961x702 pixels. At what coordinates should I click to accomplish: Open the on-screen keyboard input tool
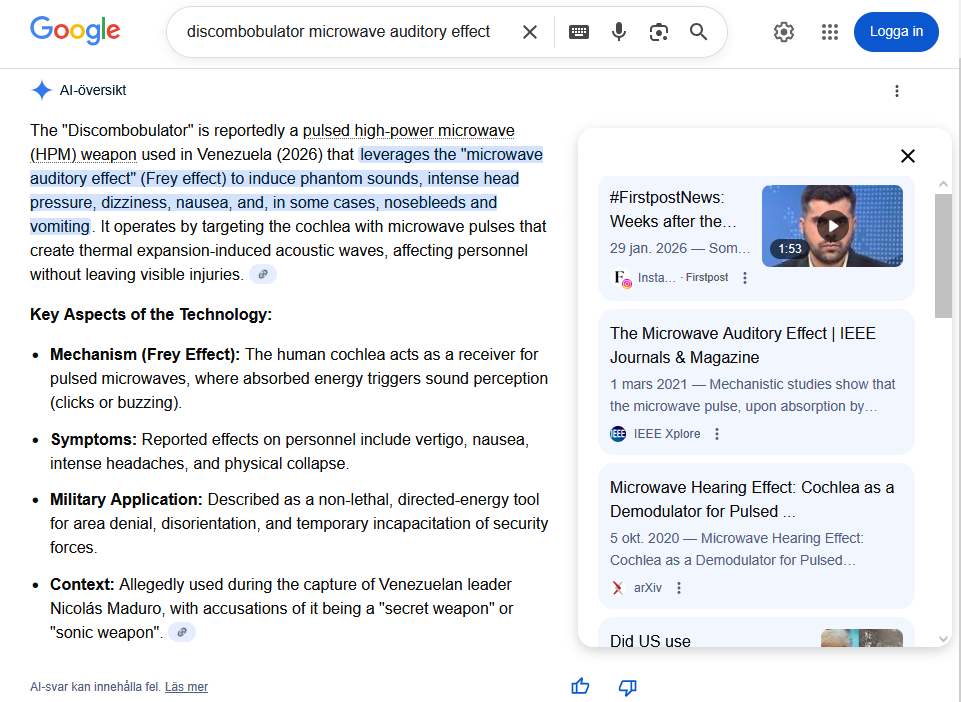pyautogui.click(x=579, y=32)
